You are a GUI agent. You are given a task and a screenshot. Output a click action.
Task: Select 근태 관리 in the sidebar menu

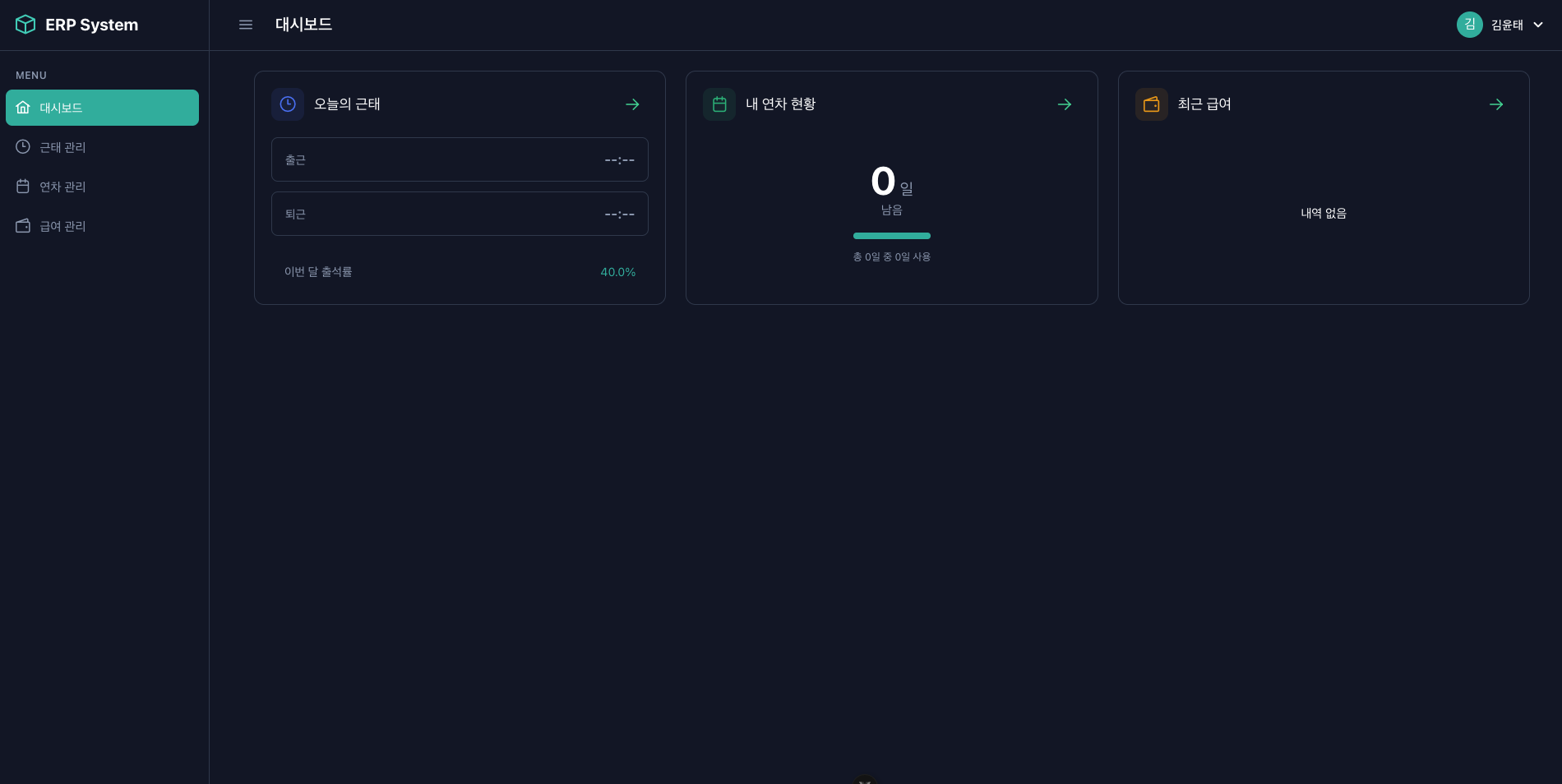point(62,147)
